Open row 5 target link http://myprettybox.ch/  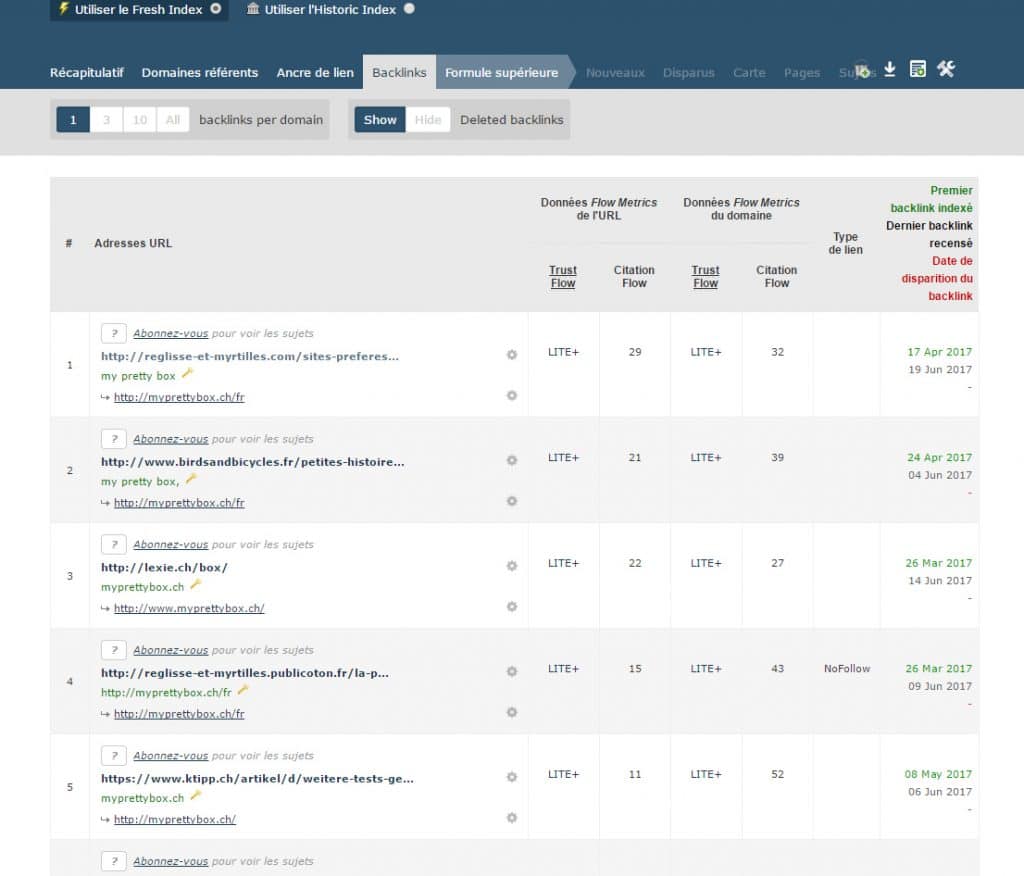[174, 819]
